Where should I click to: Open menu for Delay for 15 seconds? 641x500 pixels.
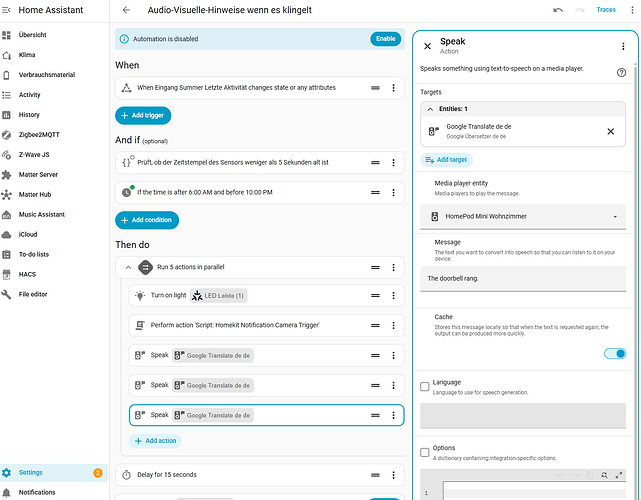[393, 475]
